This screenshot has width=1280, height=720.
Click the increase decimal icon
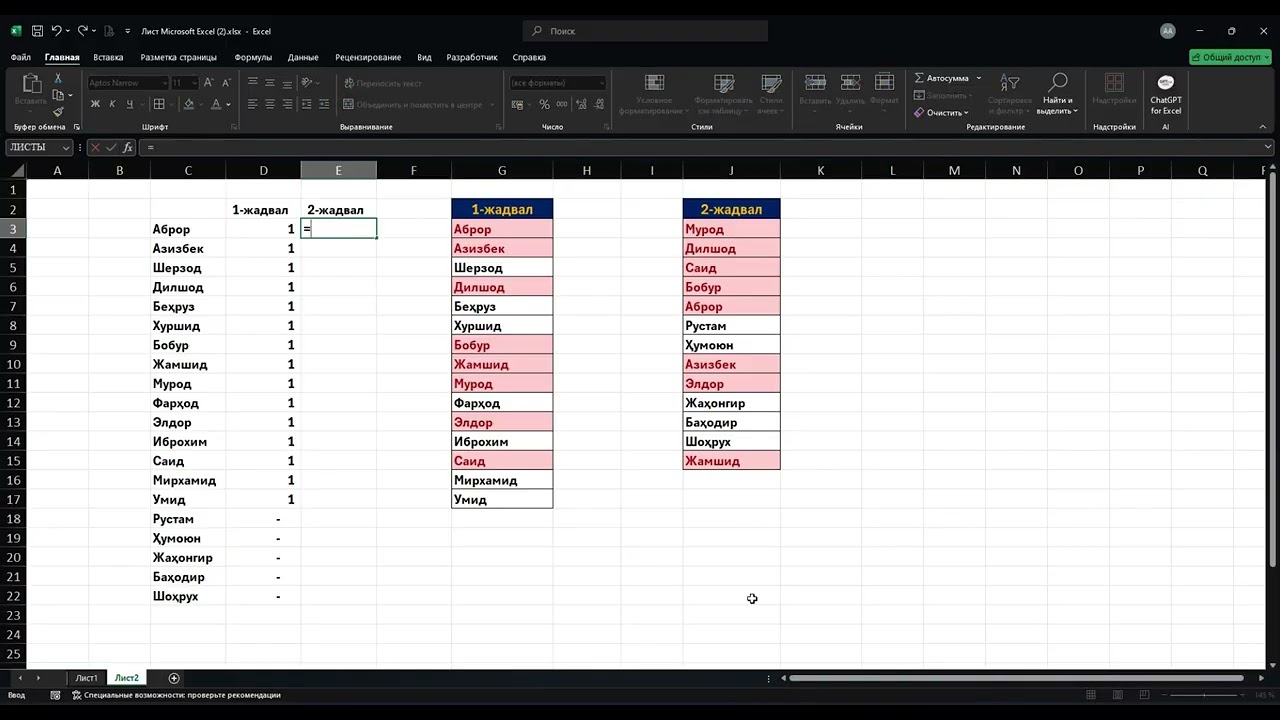click(582, 104)
